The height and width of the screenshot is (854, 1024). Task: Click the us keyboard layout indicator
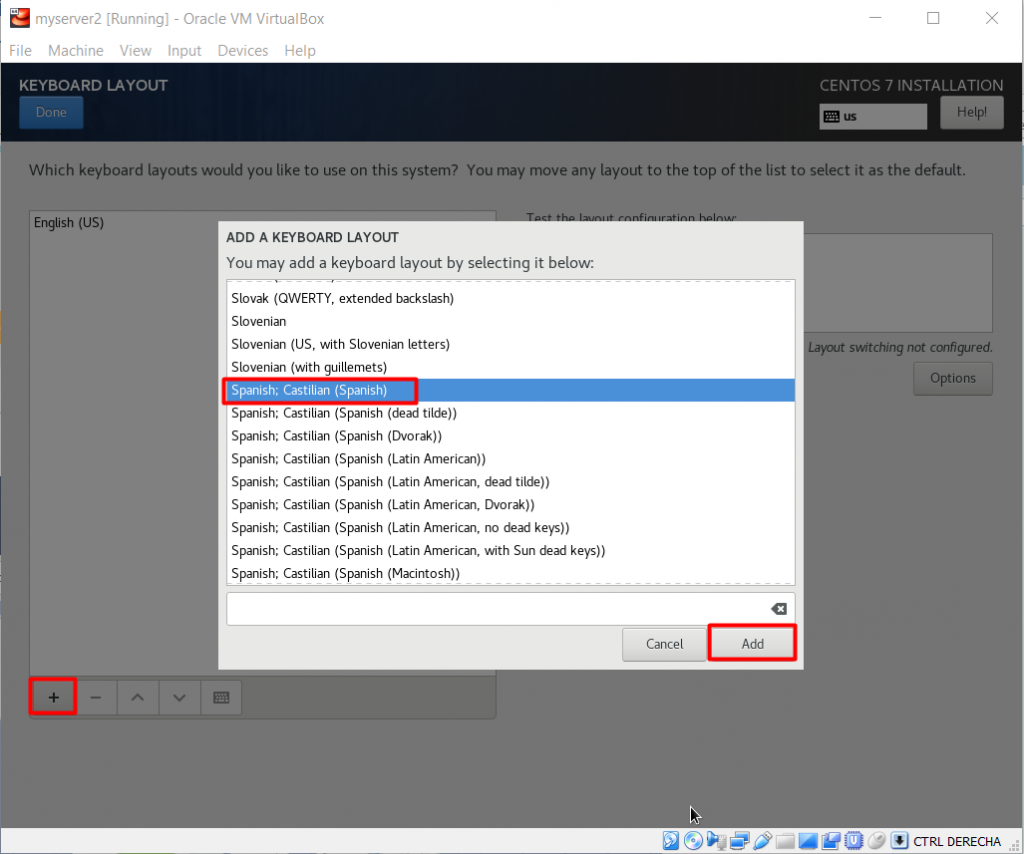pos(873,117)
